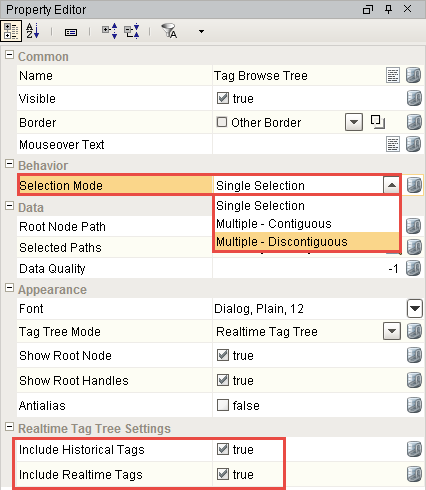
Task: Open the Tag Tree Mode dropdown
Action: tap(392, 331)
